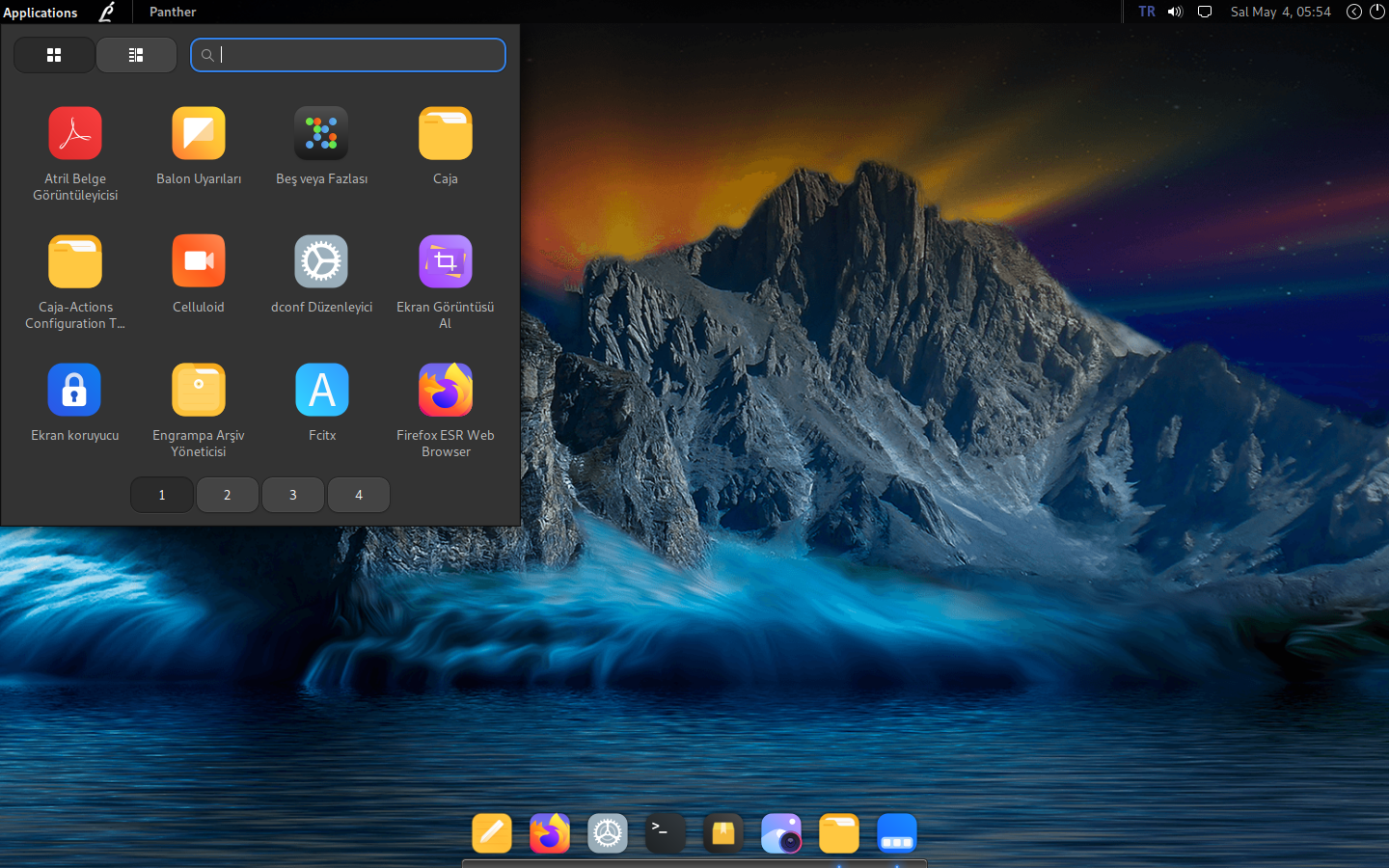The width and height of the screenshot is (1389, 868).
Task: Open Caja-Actions Configuration Tool
Action: (75, 283)
